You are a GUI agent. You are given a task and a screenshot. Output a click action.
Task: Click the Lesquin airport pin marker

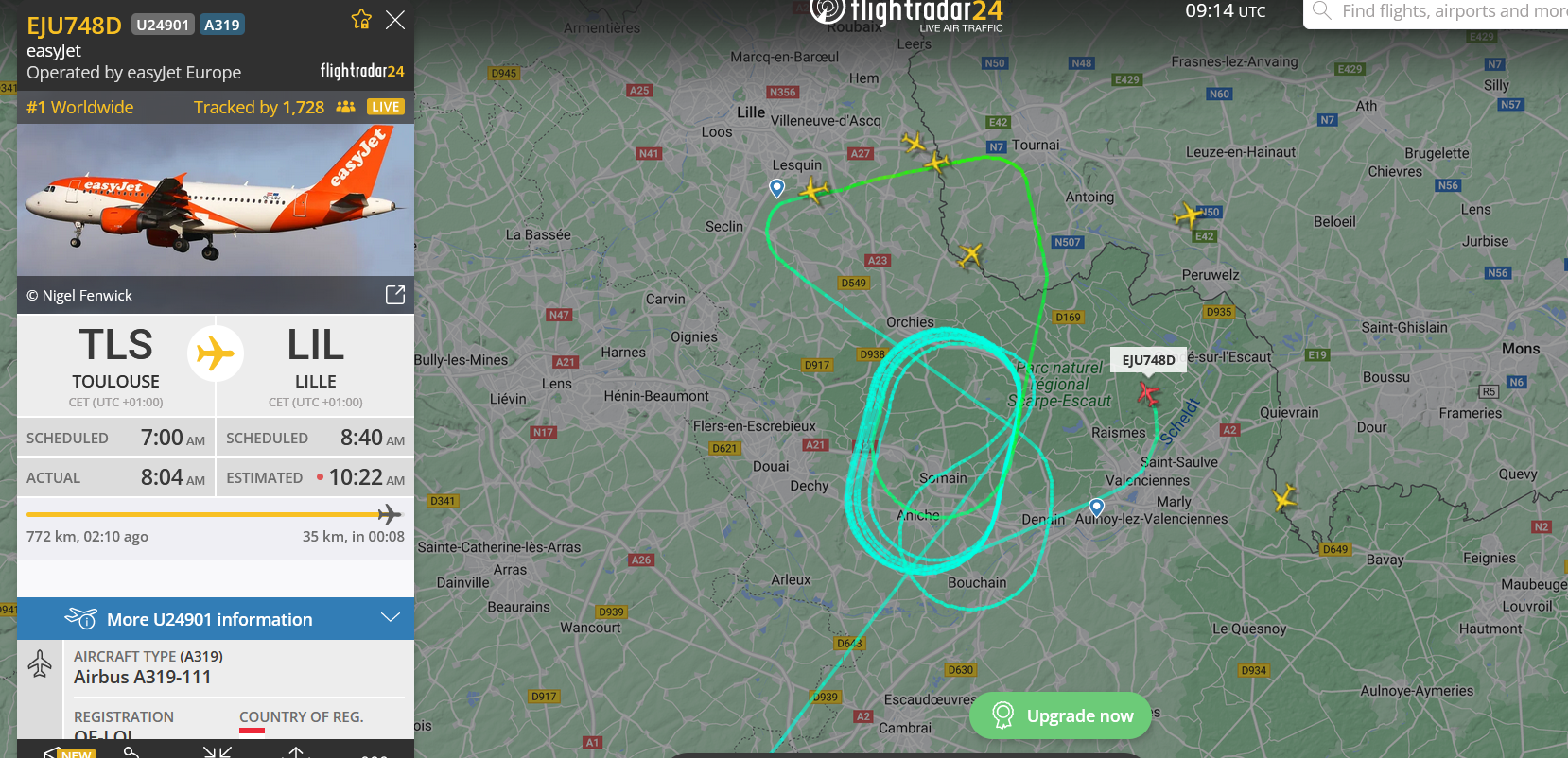pos(777,188)
